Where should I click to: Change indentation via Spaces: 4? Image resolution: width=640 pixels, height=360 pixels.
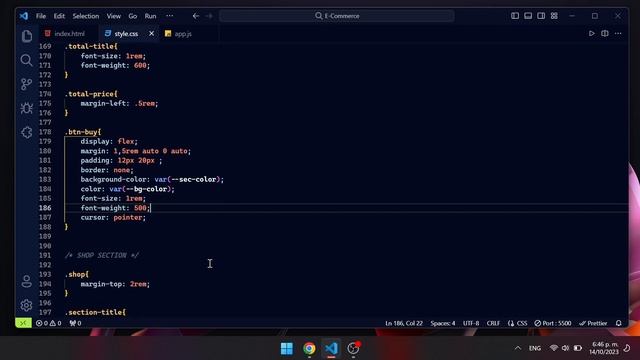tap(443, 323)
